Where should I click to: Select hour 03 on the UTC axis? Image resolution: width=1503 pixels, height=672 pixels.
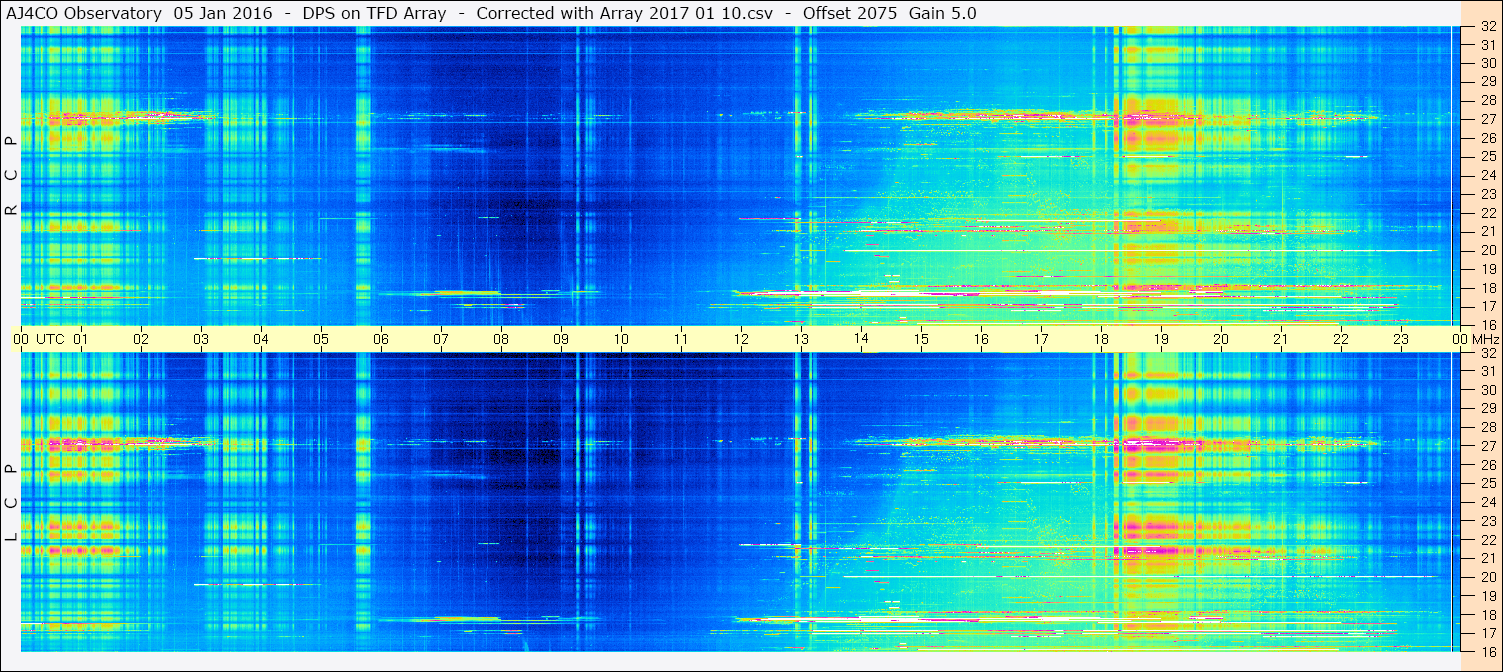[x=201, y=339]
